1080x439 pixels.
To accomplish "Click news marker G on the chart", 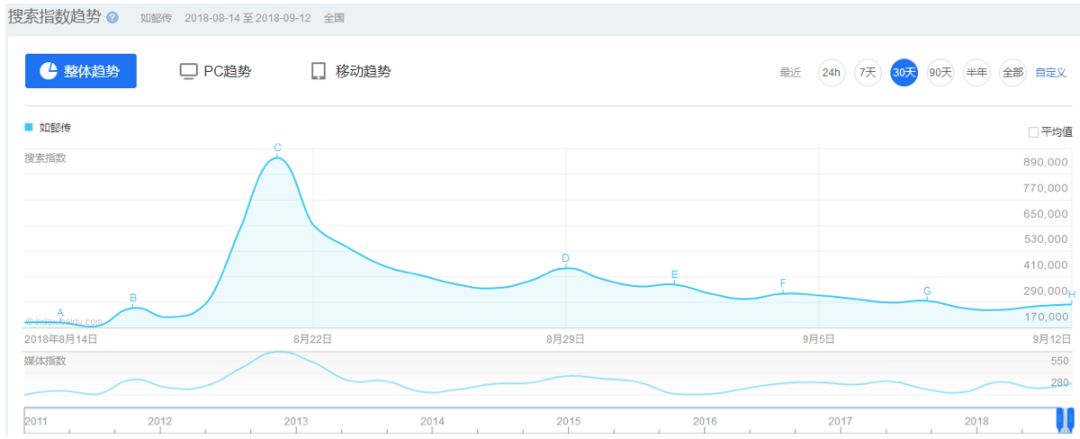I will pyautogui.click(x=927, y=292).
